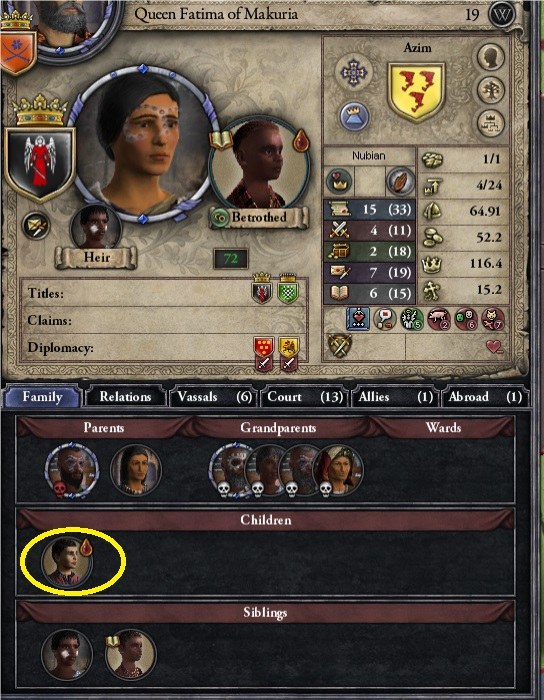Switch to the Allies tab
The height and width of the screenshot is (700, 544).
pyautogui.click(x=395, y=397)
